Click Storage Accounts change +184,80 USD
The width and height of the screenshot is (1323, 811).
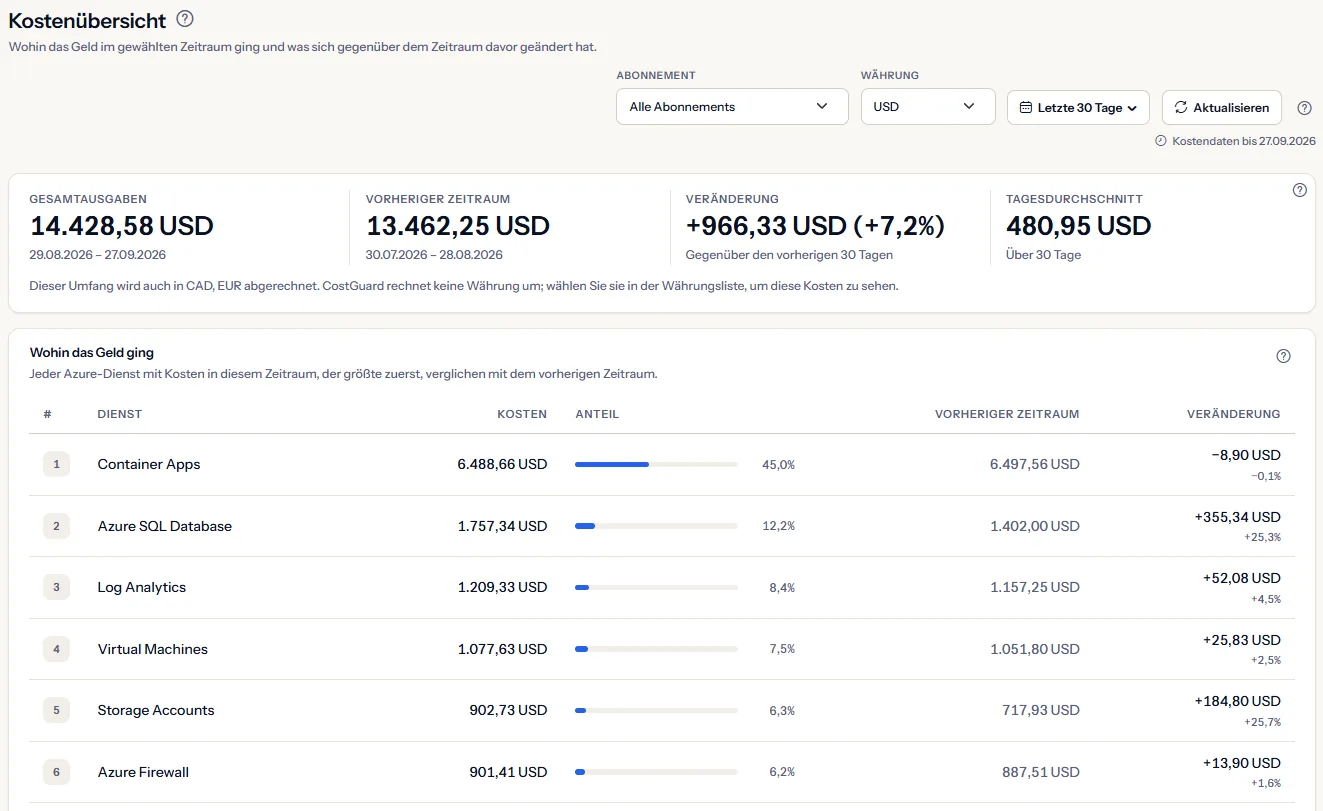coord(1237,701)
